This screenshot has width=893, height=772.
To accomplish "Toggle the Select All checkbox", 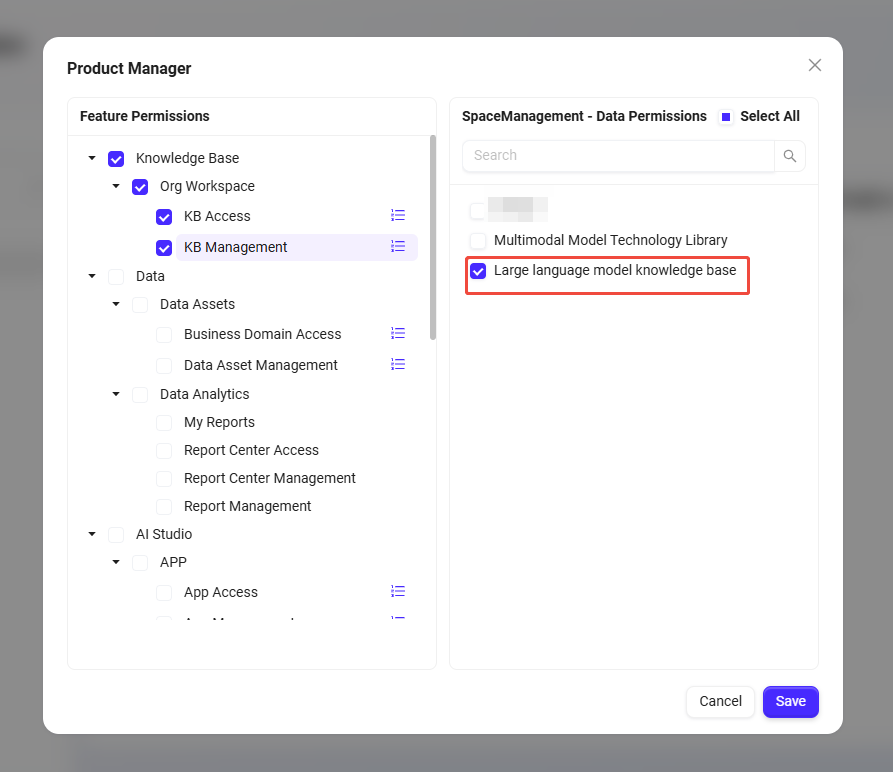I will pos(726,117).
